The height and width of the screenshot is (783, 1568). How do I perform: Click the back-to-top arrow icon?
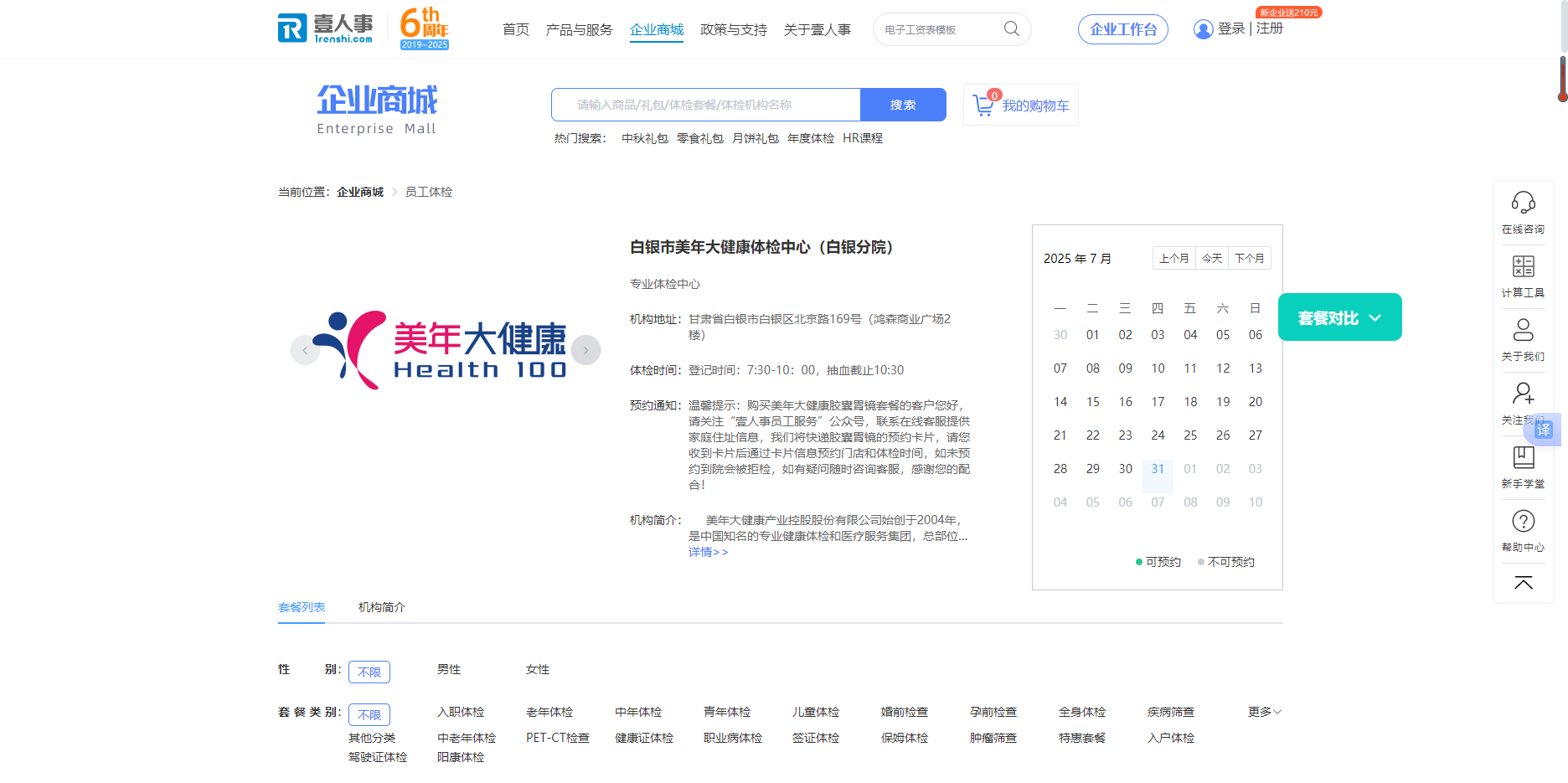pyautogui.click(x=1523, y=583)
